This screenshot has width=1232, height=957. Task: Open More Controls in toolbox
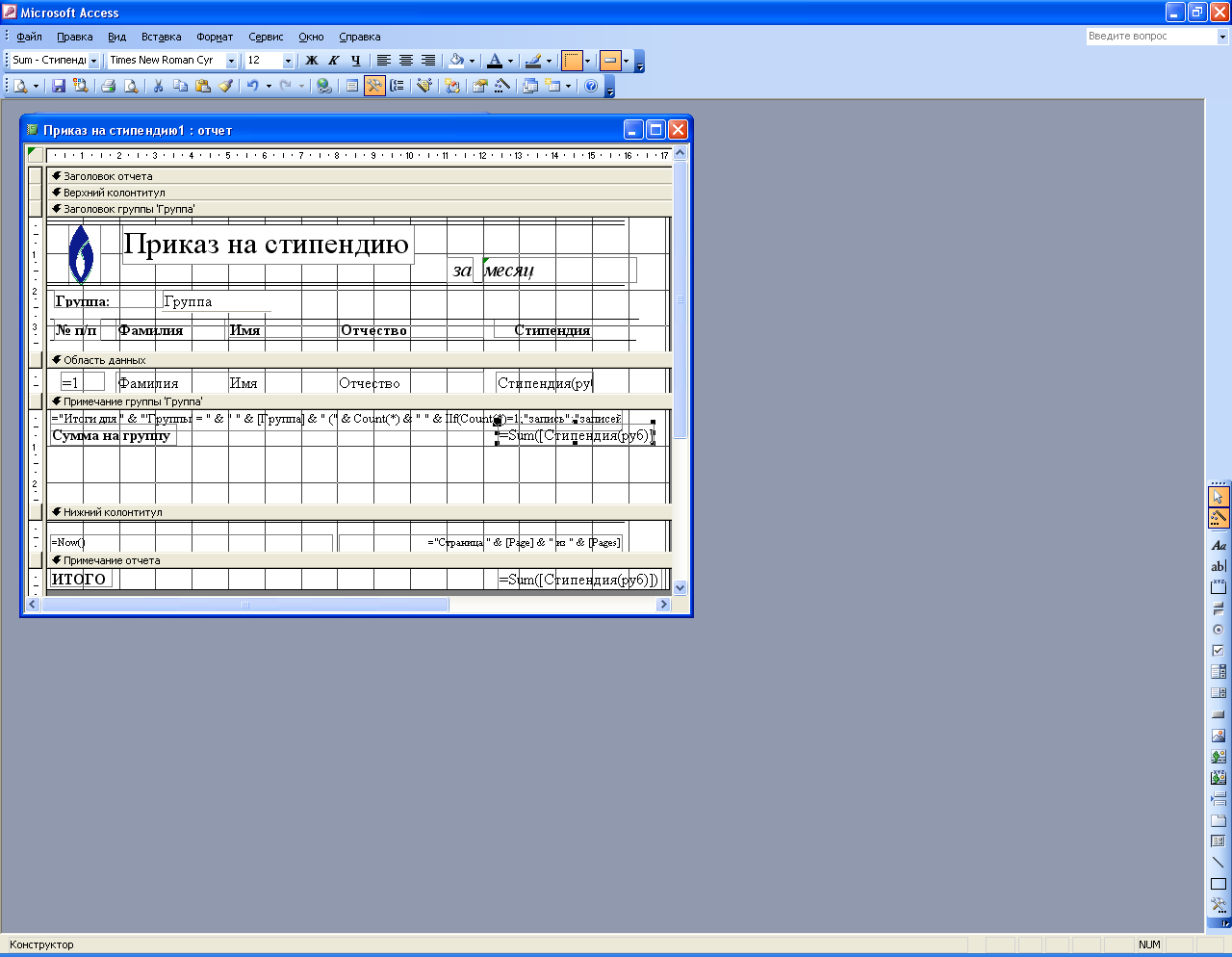pos(1219,905)
